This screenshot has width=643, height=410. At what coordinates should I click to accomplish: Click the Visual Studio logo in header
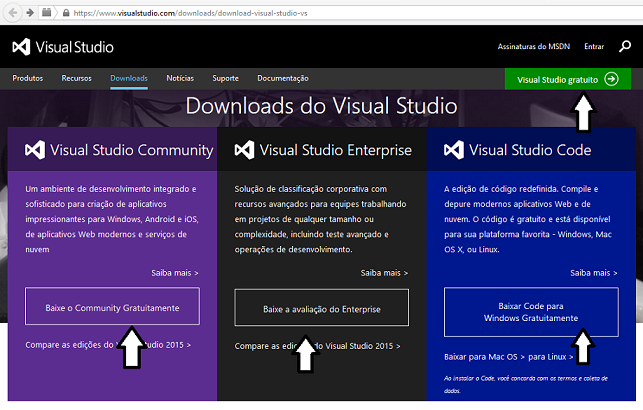click(62, 46)
